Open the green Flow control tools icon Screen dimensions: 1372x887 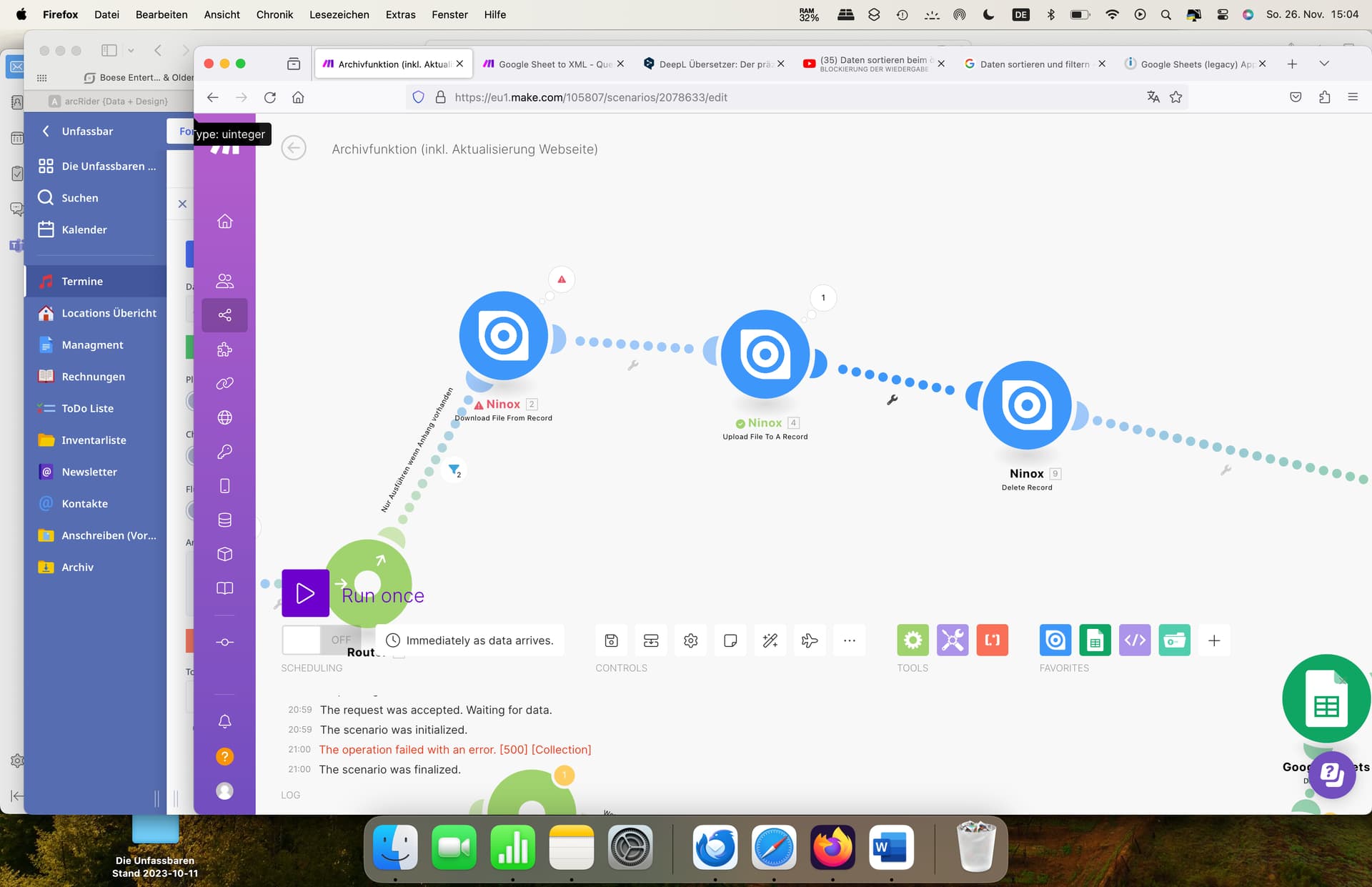tap(913, 640)
